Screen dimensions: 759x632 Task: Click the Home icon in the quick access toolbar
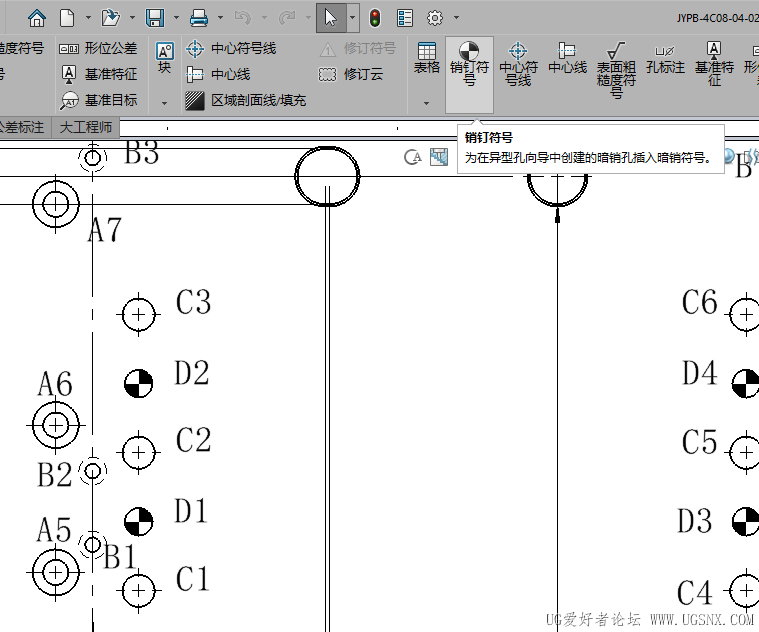(37, 18)
